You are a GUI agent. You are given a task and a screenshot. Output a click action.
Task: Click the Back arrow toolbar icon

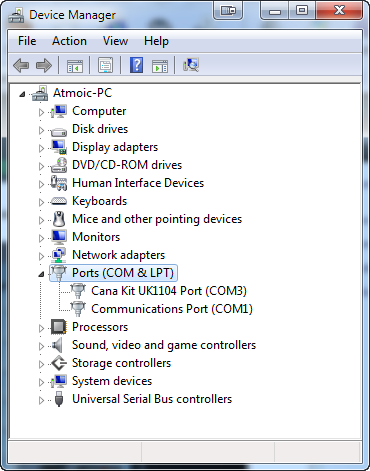click(21, 65)
